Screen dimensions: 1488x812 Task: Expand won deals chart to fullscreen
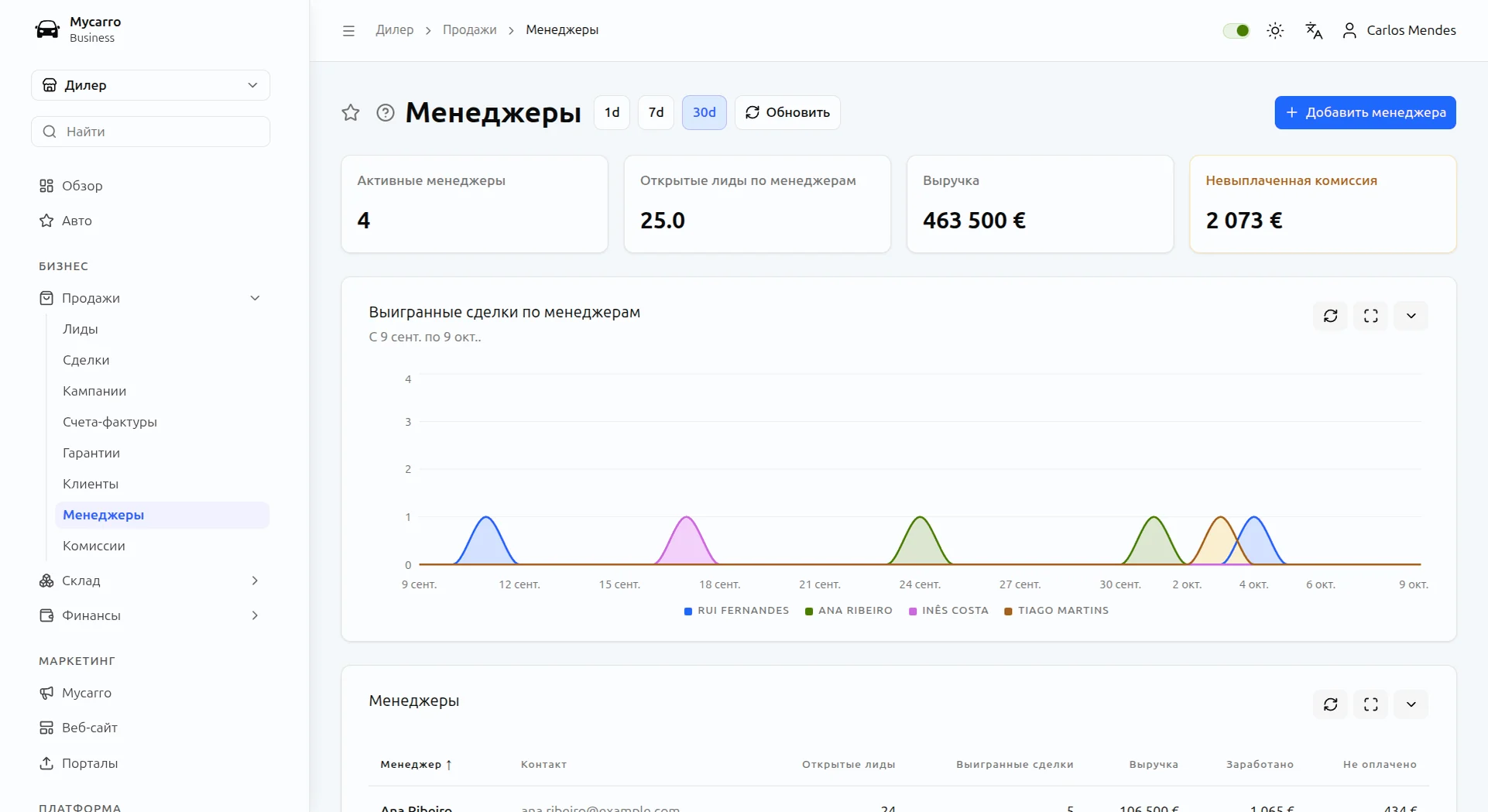(1371, 316)
